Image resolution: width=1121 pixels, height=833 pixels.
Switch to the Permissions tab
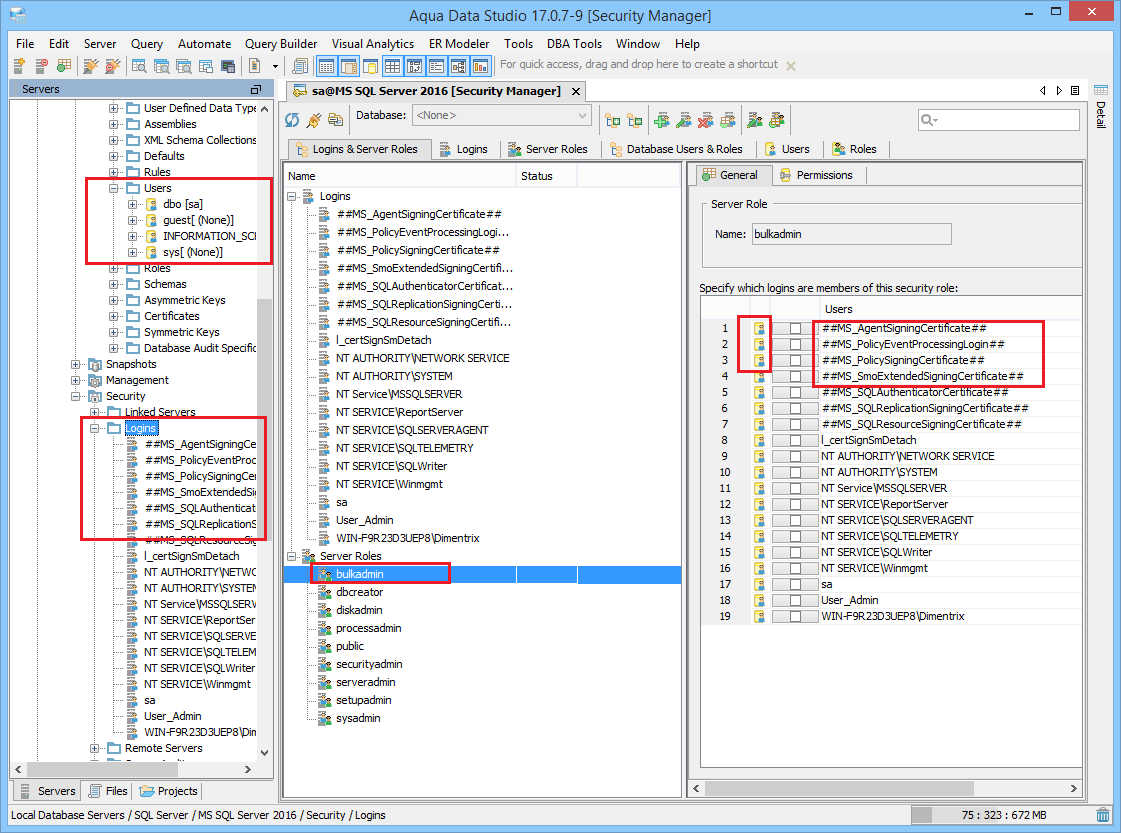816,175
